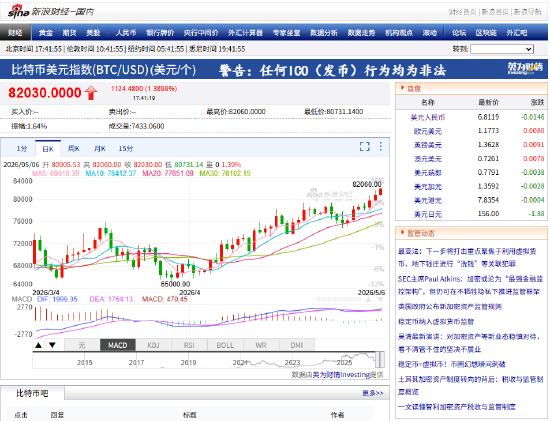Select the KDJ indicator tab

tap(154, 345)
